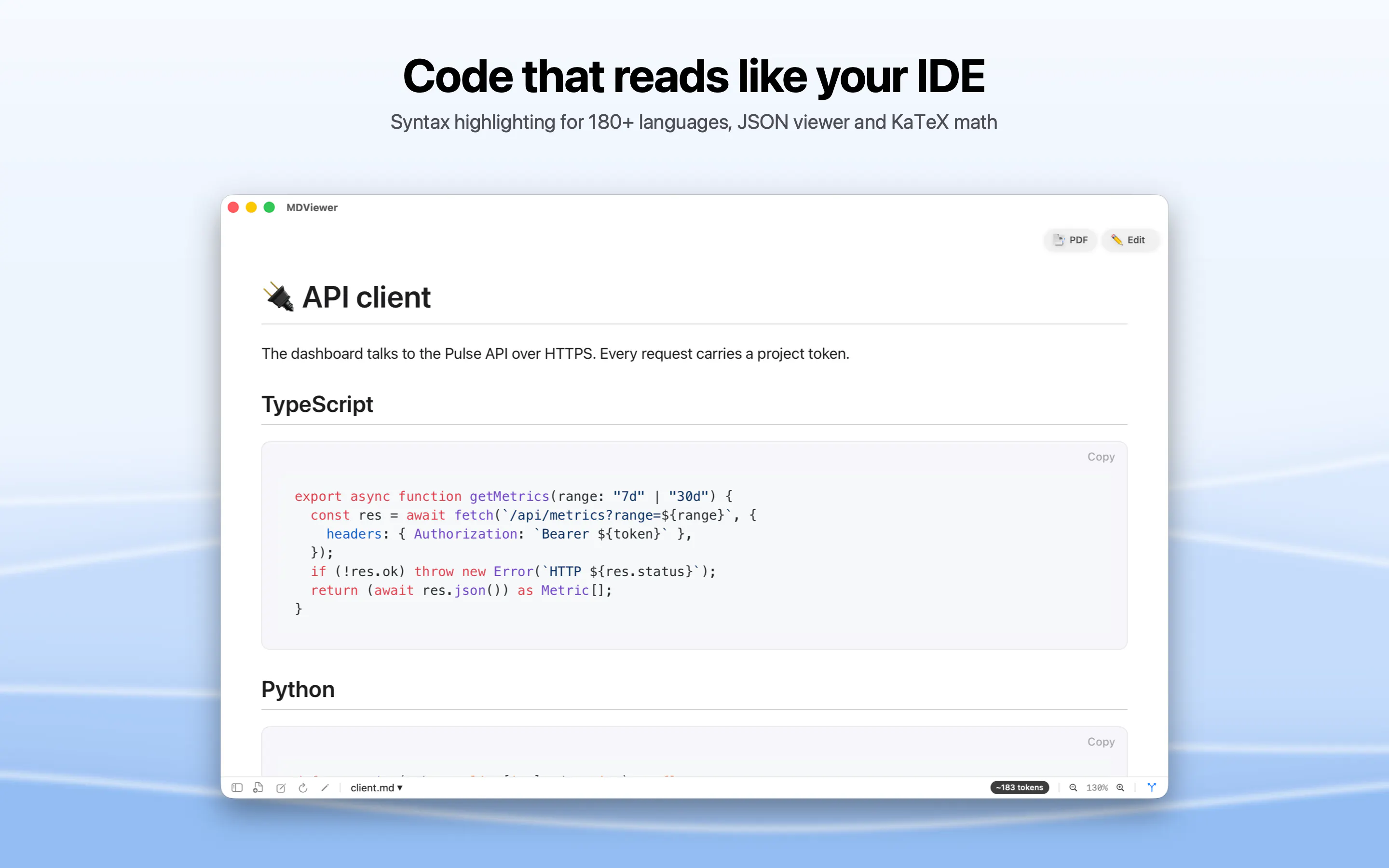Copy the Python code block

[1100, 742]
